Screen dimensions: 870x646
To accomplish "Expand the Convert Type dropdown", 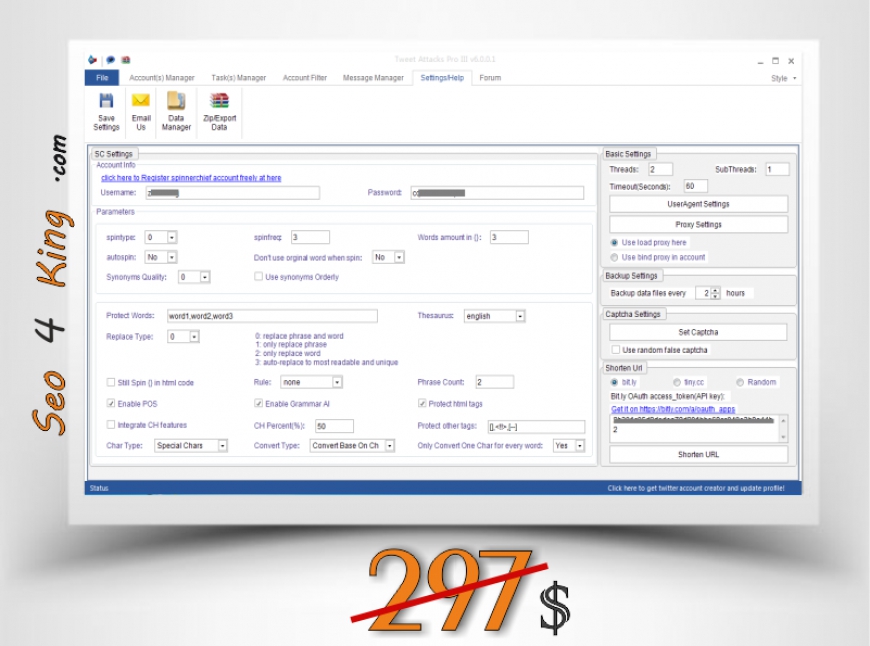I will tap(390, 446).
